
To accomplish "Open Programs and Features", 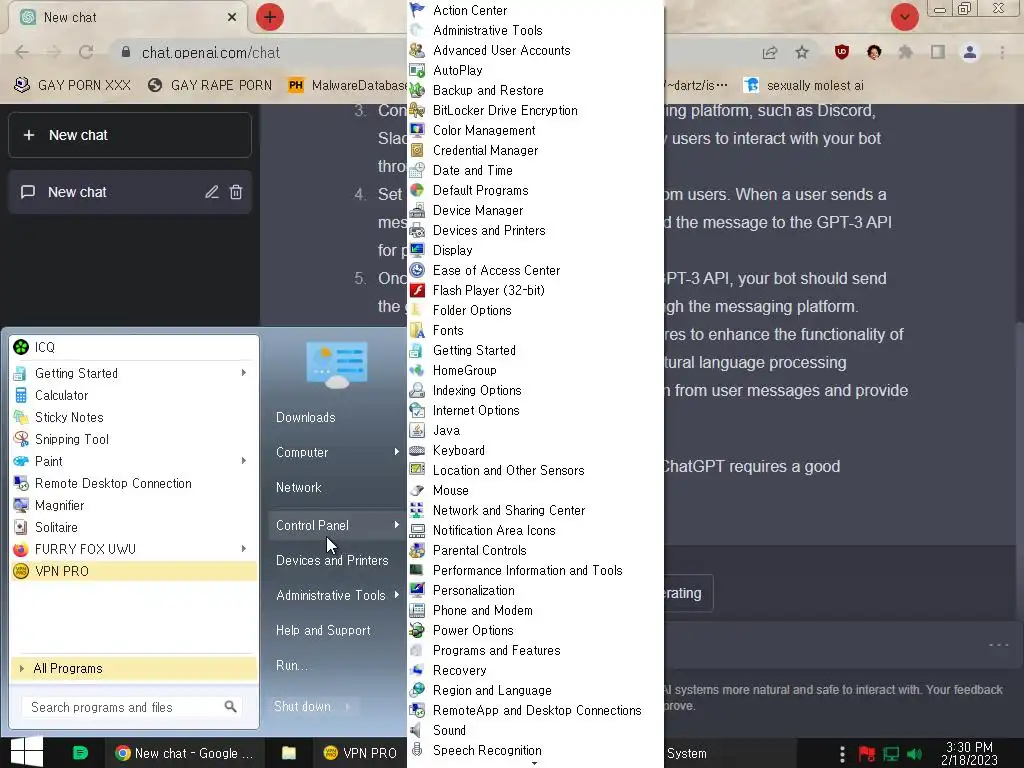I will tap(496, 650).
